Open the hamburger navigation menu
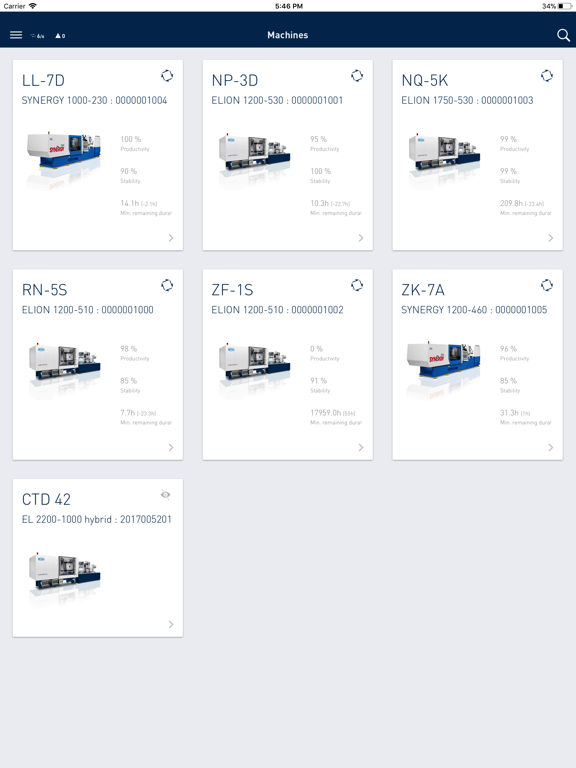Image resolution: width=576 pixels, height=768 pixels. [x=16, y=35]
